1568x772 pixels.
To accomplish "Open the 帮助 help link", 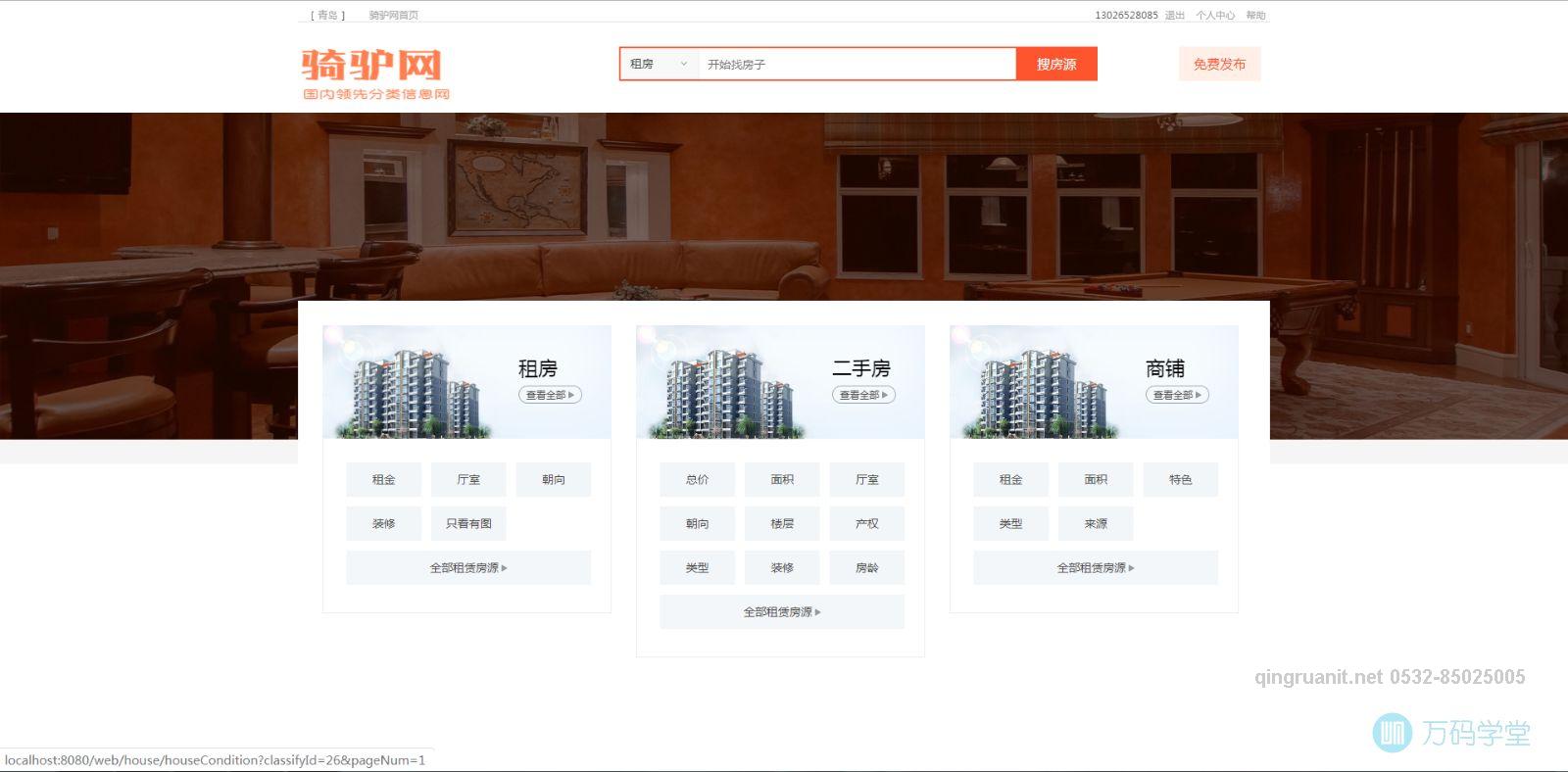I will pyautogui.click(x=1255, y=15).
